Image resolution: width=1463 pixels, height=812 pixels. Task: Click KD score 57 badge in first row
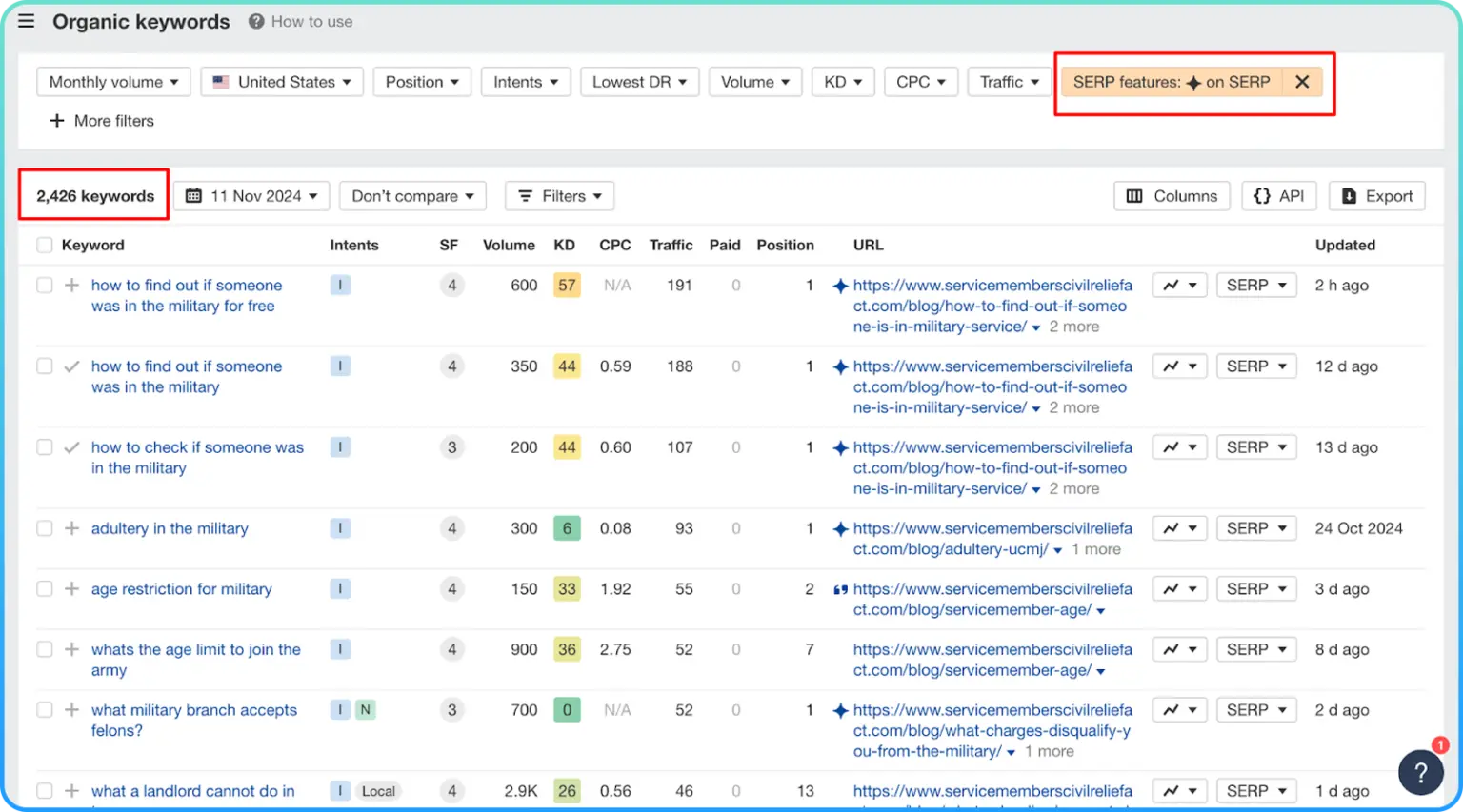pyautogui.click(x=567, y=286)
